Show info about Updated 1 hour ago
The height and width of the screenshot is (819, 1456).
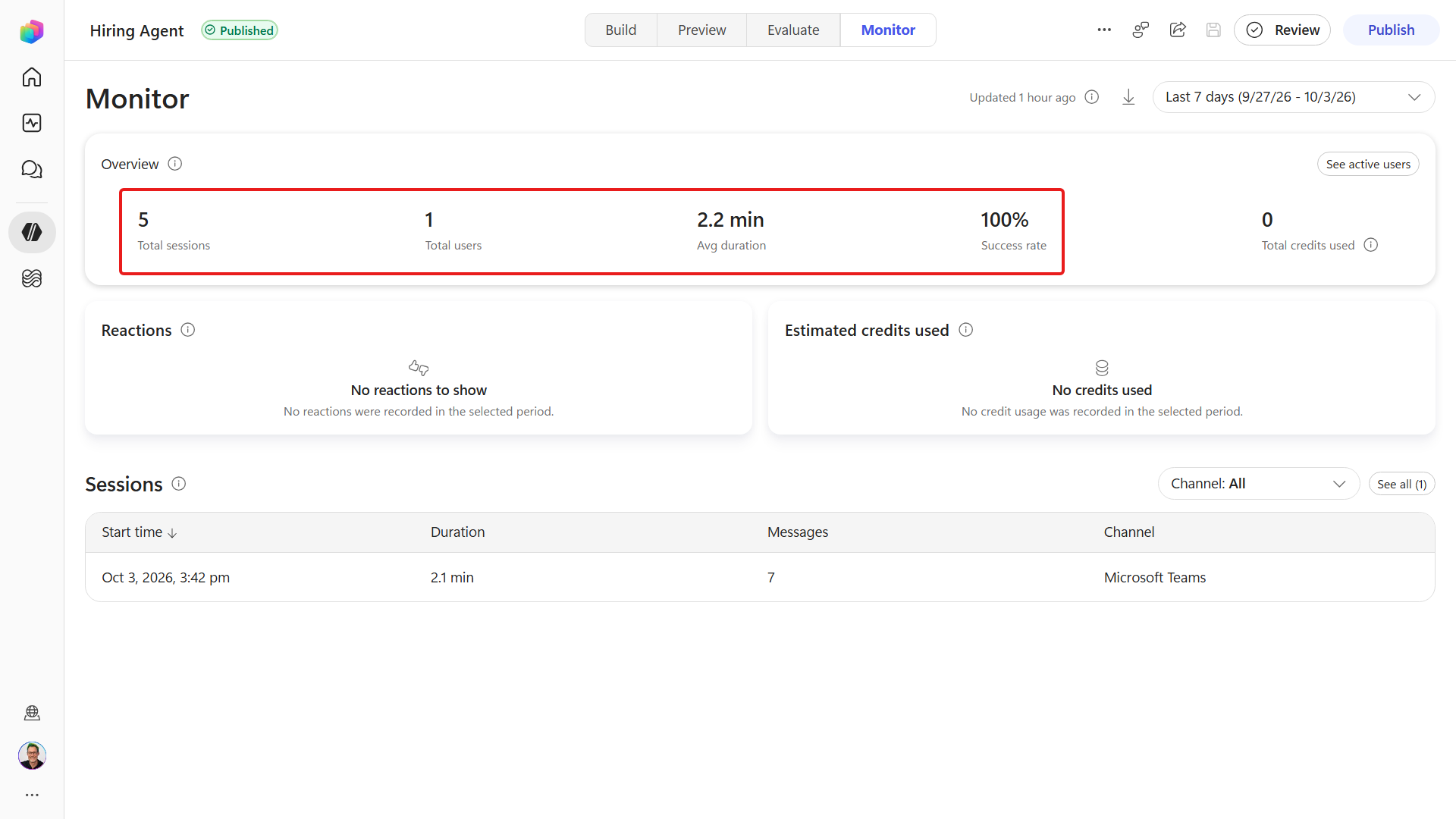click(1092, 97)
